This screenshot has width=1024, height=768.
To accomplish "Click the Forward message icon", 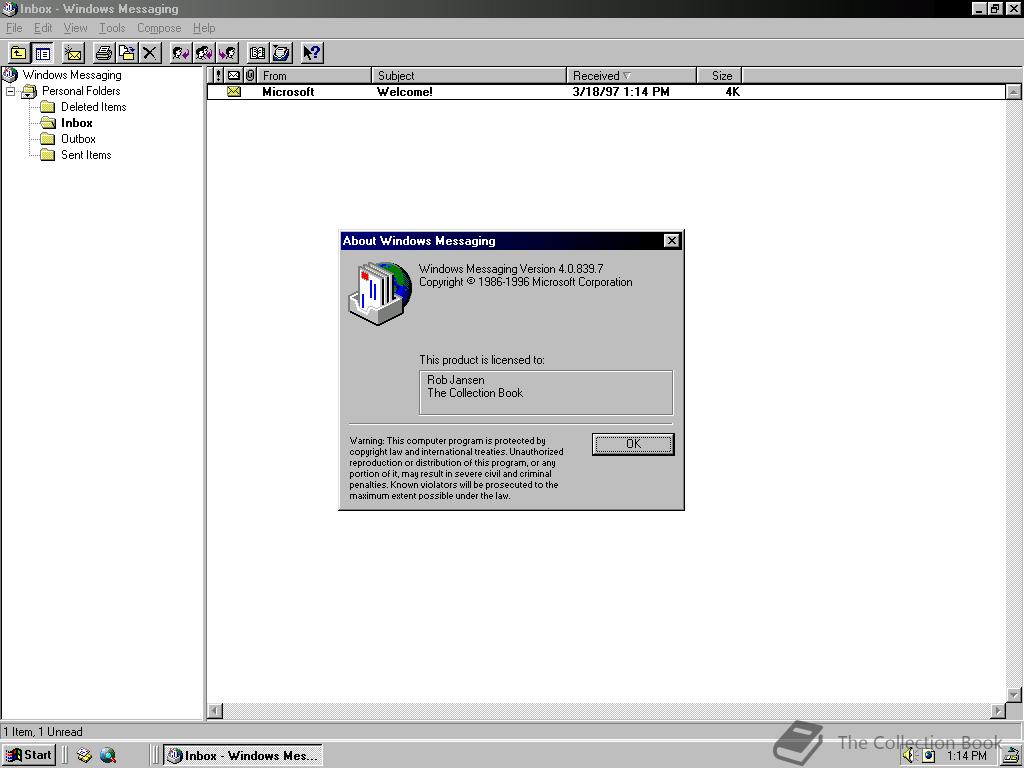I will click(227, 53).
